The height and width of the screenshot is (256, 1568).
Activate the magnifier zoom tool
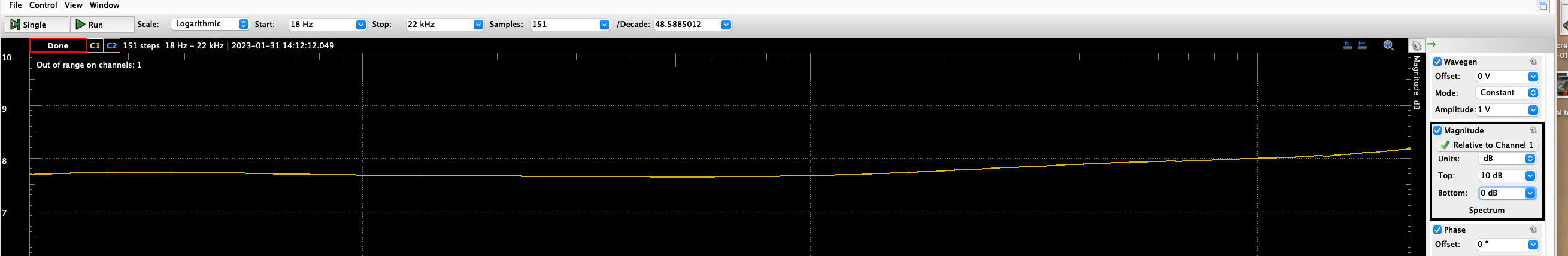1388,45
